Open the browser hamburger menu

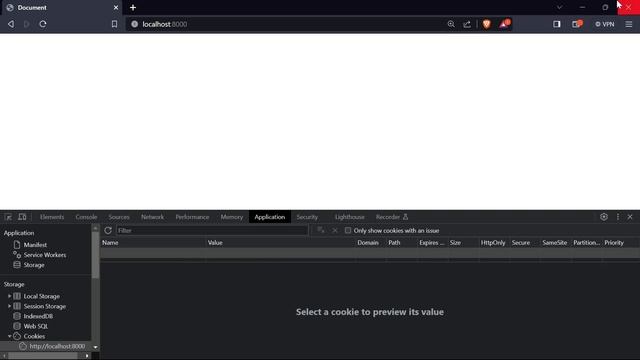pos(629,24)
